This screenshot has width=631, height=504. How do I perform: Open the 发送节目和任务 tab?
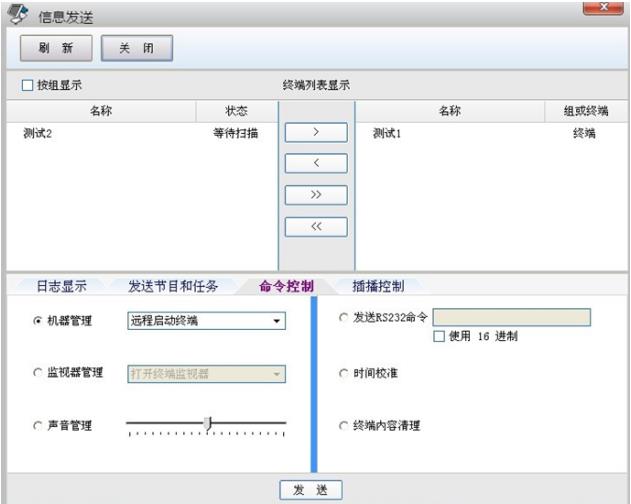[x=172, y=286]
